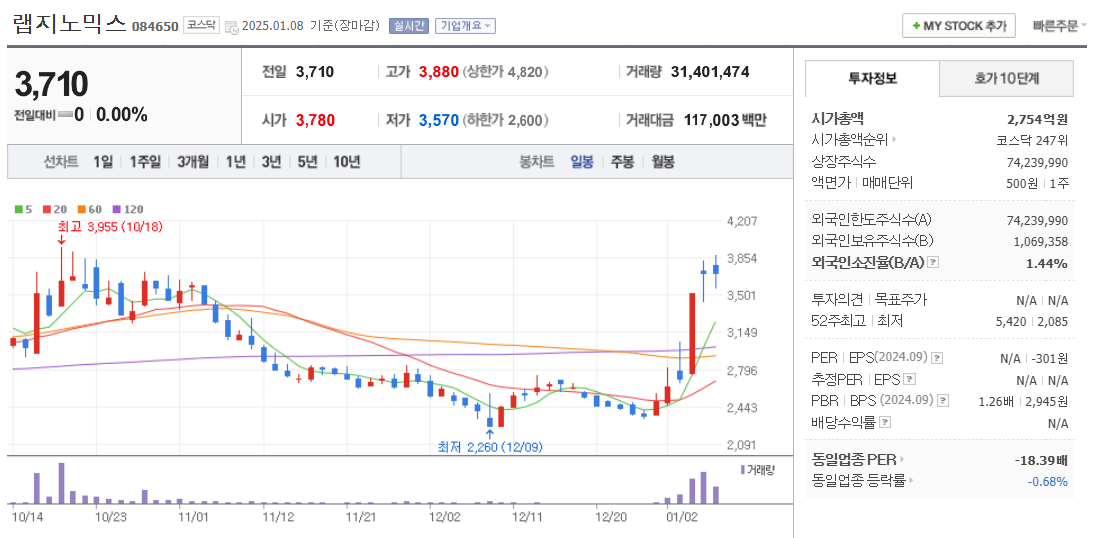This screenshot has height=538, width=1093.
Task: Switch to the 투자정보 tab
Action: pos(872,79)
